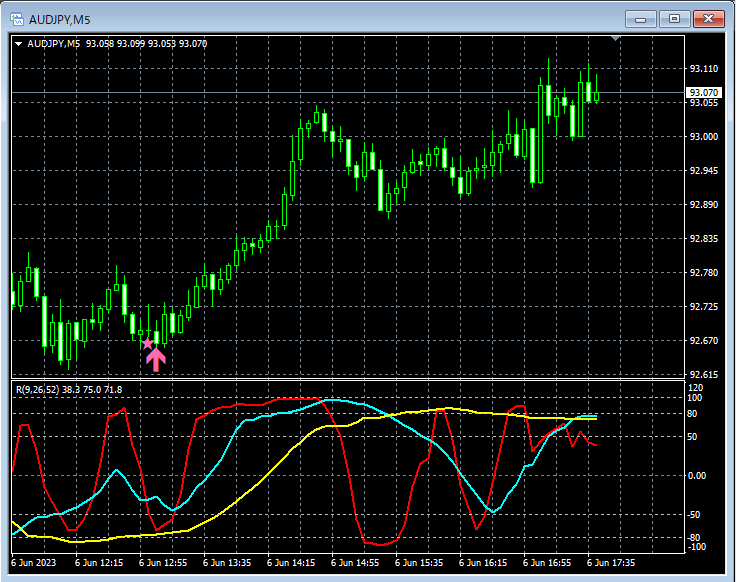This screenshot has width=737, height=582.
Task: Select the pink star marker
Action: click(x=148, y=343)
